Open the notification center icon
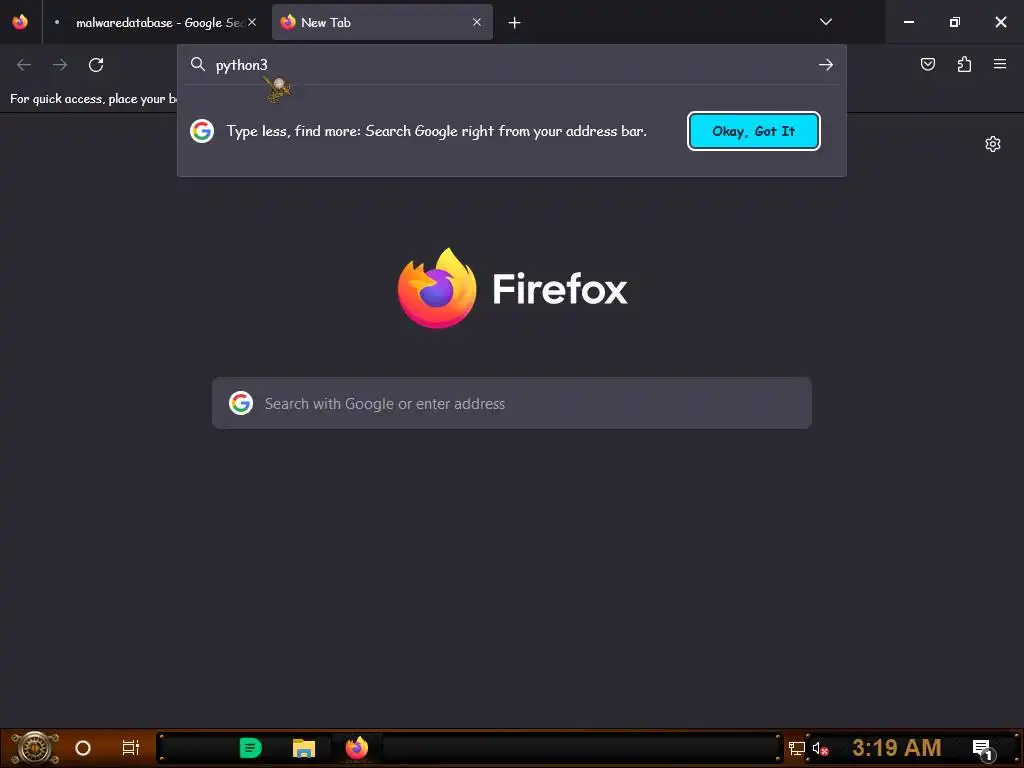Viewport: 1024px width, 768px height. tap(983, 748)
